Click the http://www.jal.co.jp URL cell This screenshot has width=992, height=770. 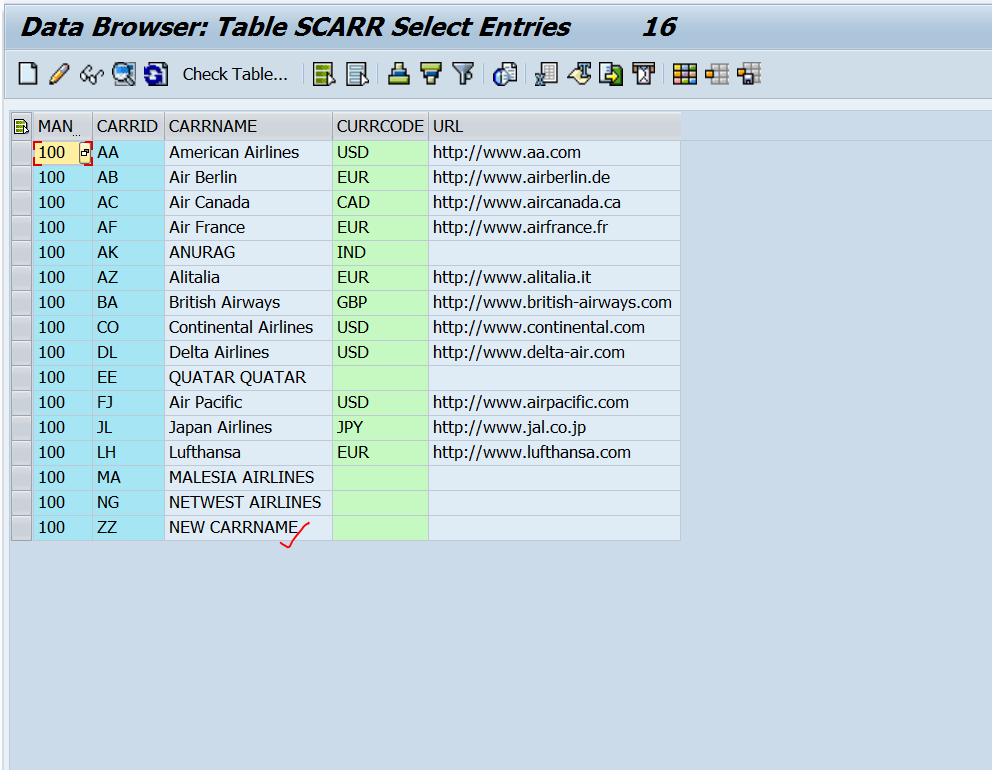[x=554, y=428]
